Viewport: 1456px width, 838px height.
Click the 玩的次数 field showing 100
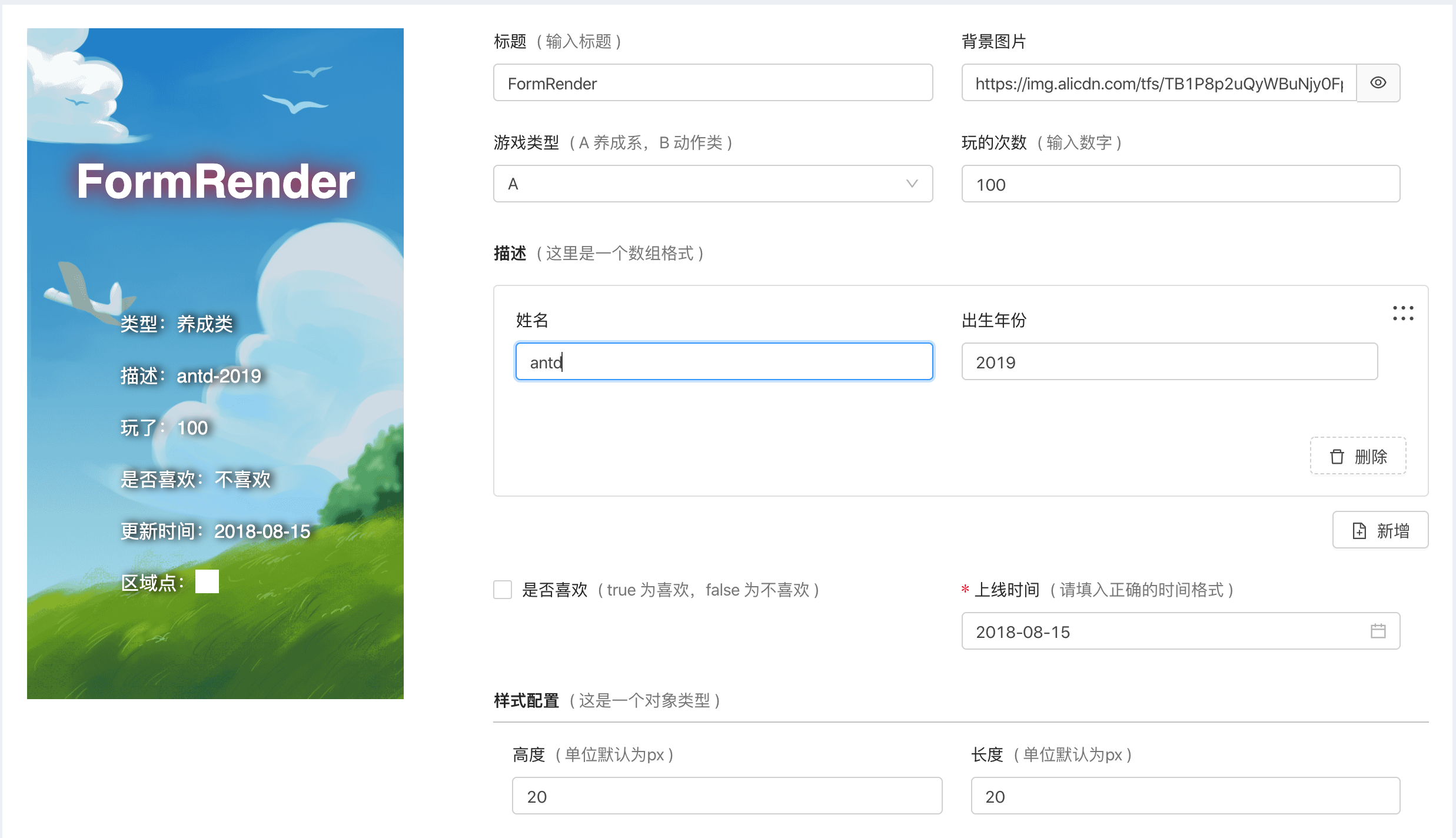click(1180, 184)
